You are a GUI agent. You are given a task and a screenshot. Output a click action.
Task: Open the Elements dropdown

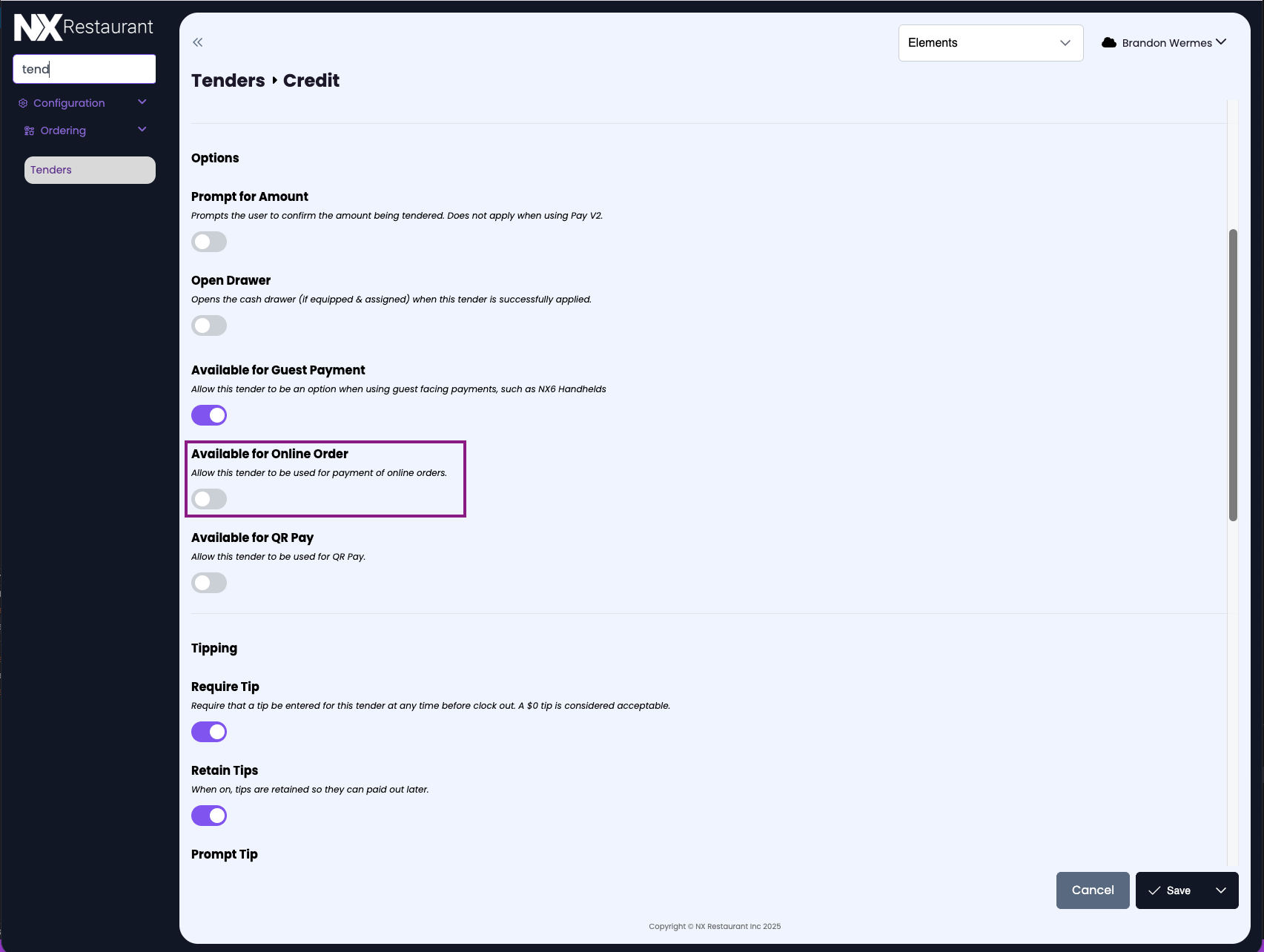(990, 43)
